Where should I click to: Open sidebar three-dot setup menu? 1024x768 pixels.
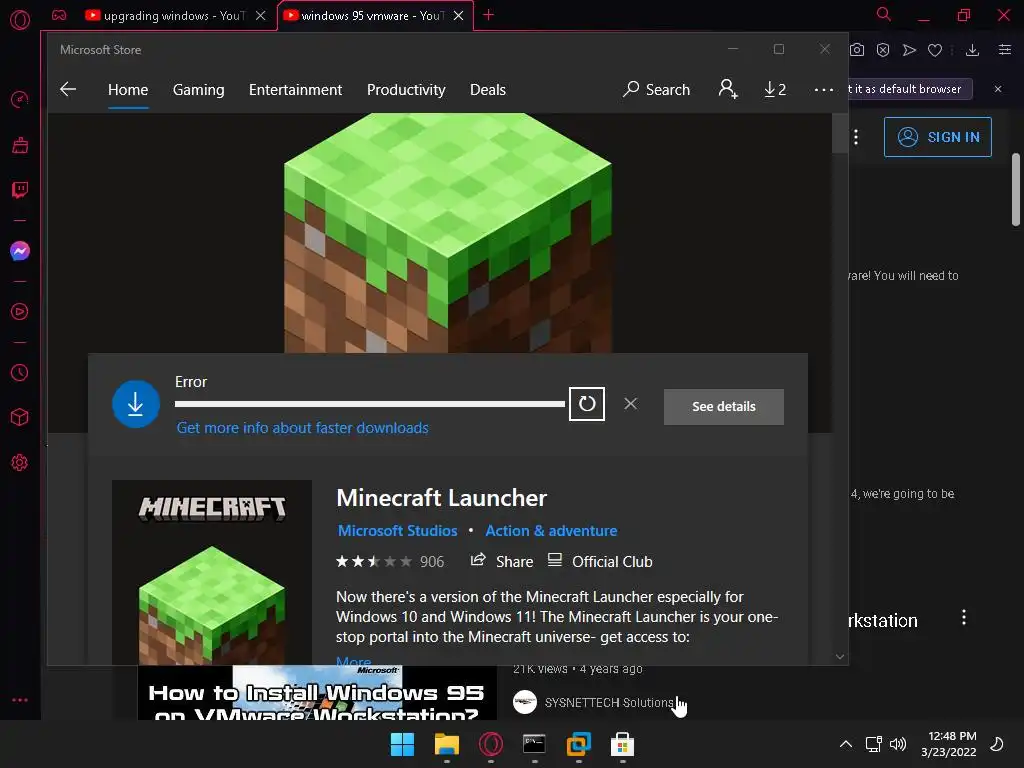coord(20,699)
